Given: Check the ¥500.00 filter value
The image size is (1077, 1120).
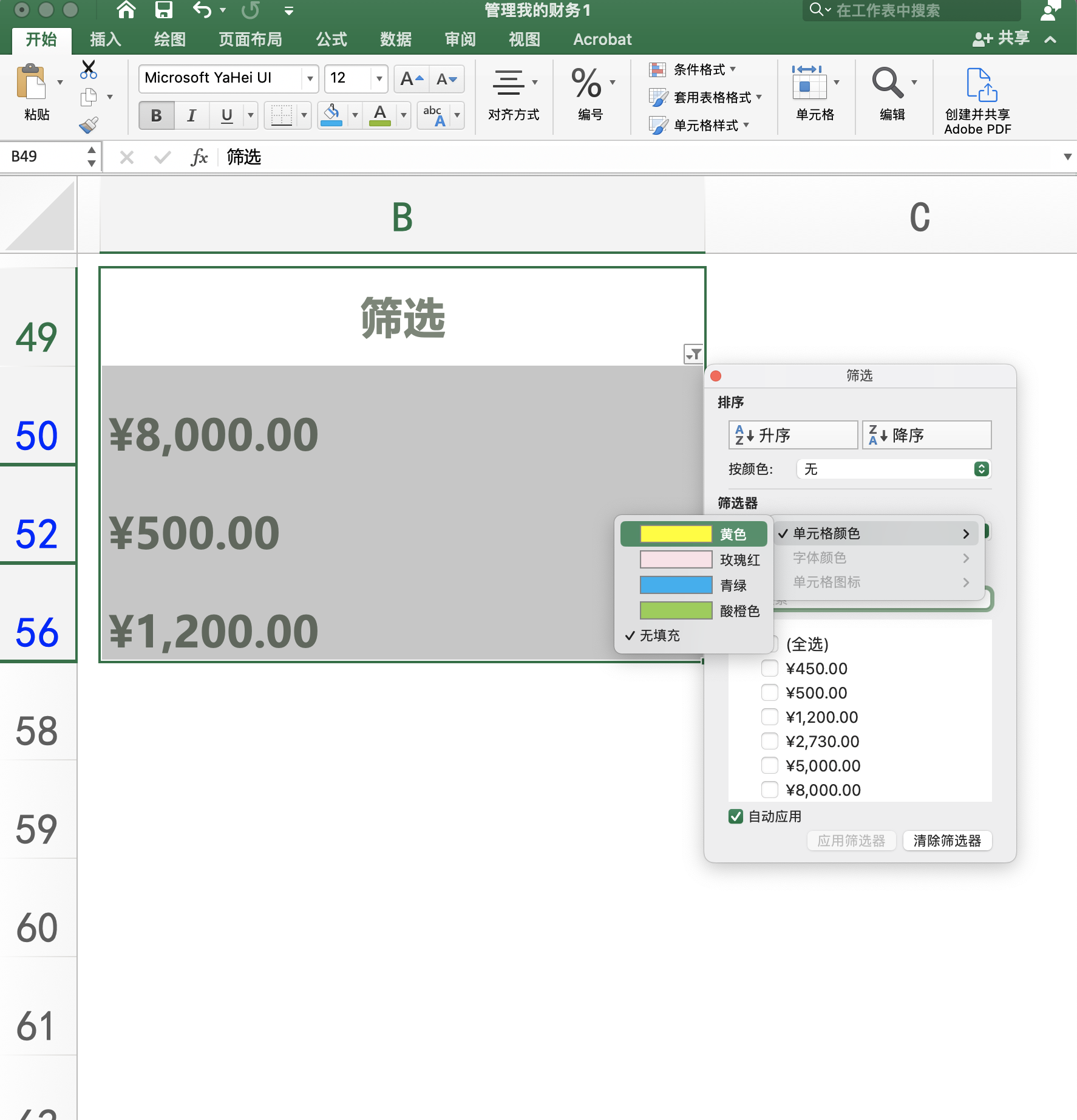Looking at the screenshot, I should [x=770, y=692].
